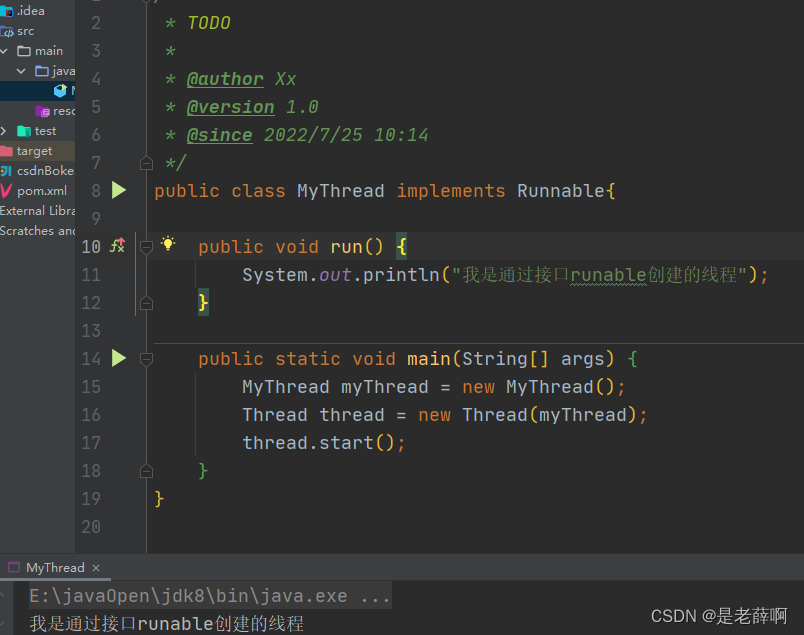The image size is (804, 635).
Task: Select the csdnBoke module file
Action: (37, 171)
